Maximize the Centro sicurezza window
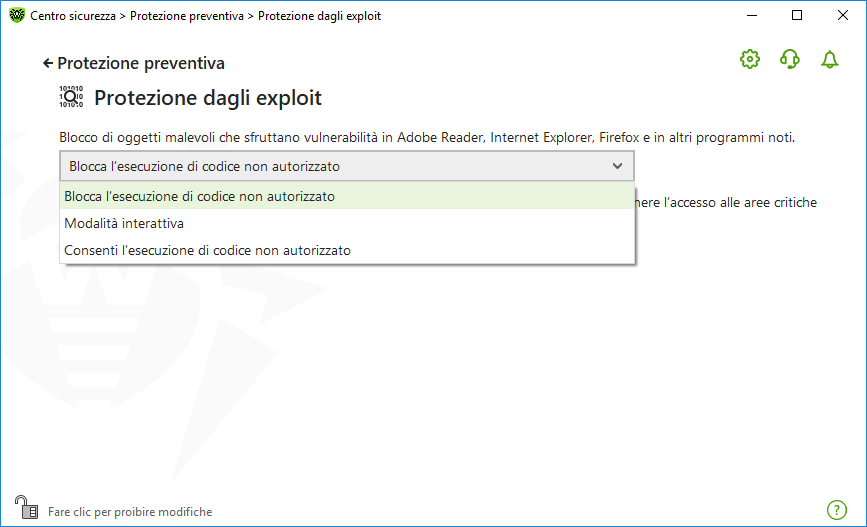This screenshot has width=867, height=527. coord(797,16)
